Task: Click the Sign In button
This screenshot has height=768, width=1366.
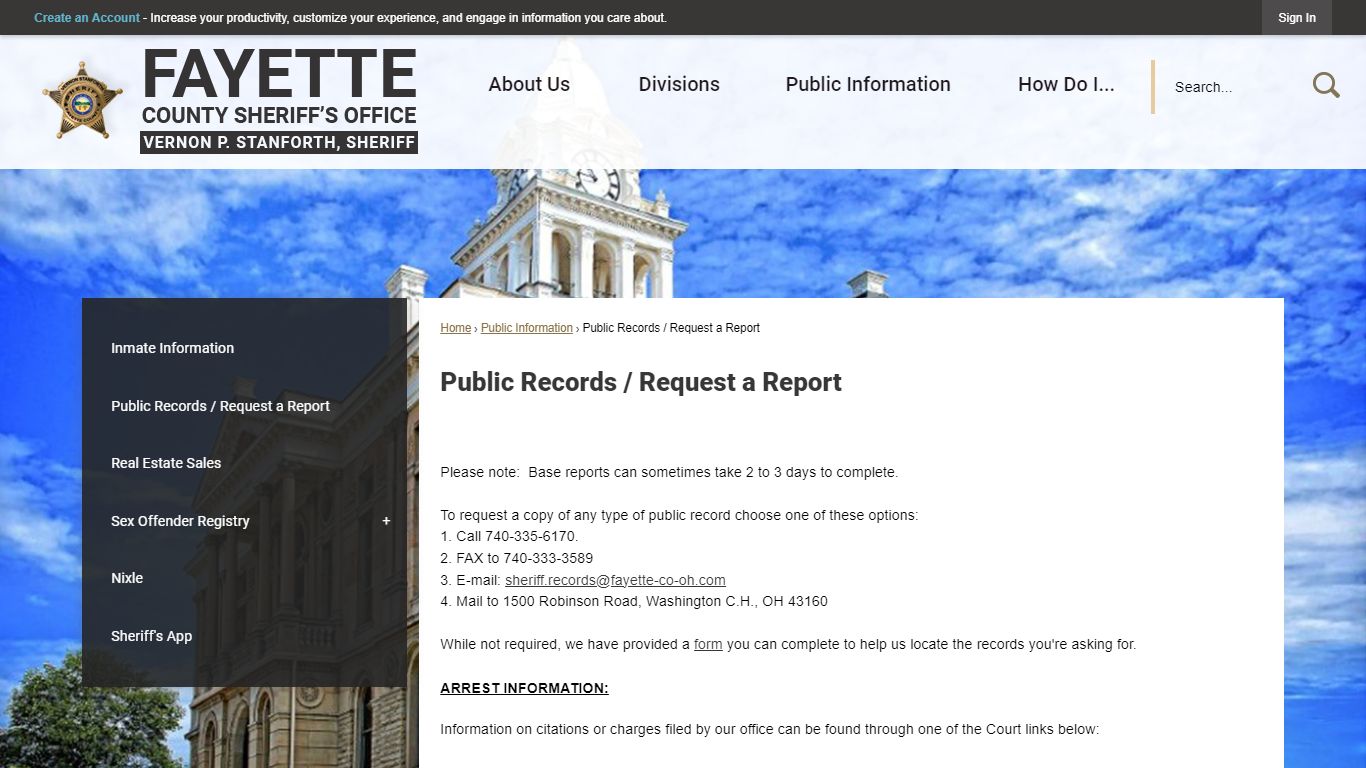Action: click(1297, 18)
